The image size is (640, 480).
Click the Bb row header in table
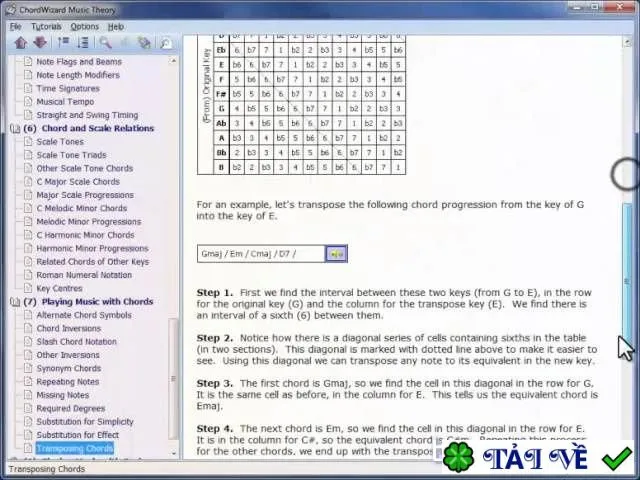coord(221,153)
